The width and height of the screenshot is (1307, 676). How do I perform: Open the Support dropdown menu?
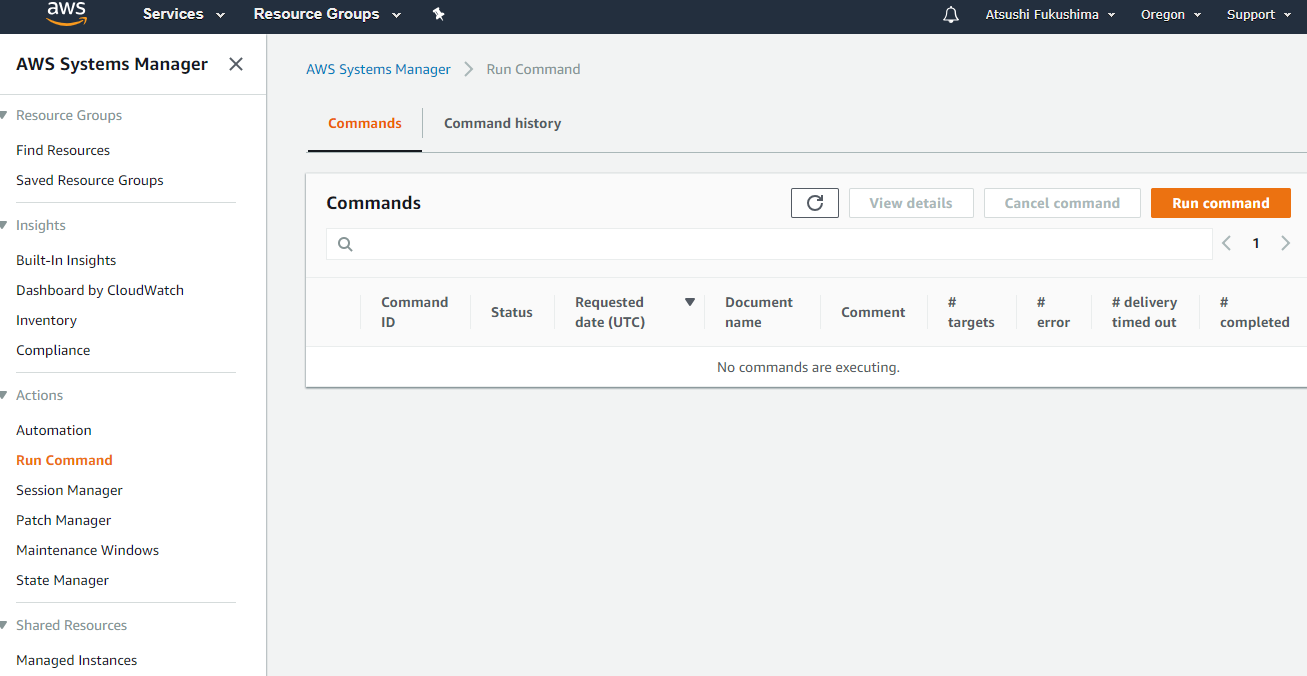click(x=1259, y=15)
